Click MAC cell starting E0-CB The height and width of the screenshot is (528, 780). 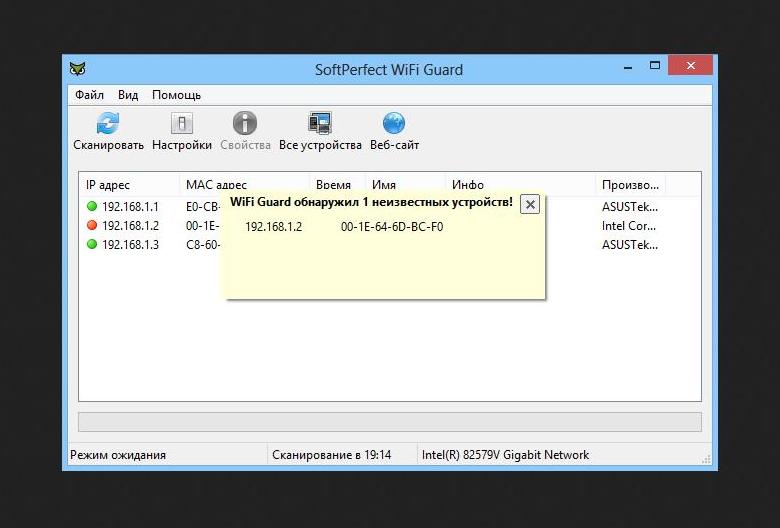coord(203,207)
